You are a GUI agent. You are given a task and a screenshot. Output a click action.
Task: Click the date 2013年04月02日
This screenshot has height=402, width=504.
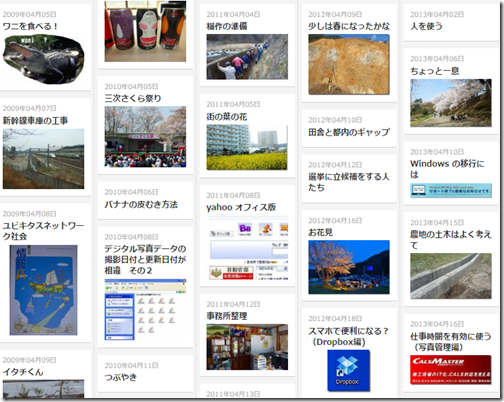click(x=437, y=14)
